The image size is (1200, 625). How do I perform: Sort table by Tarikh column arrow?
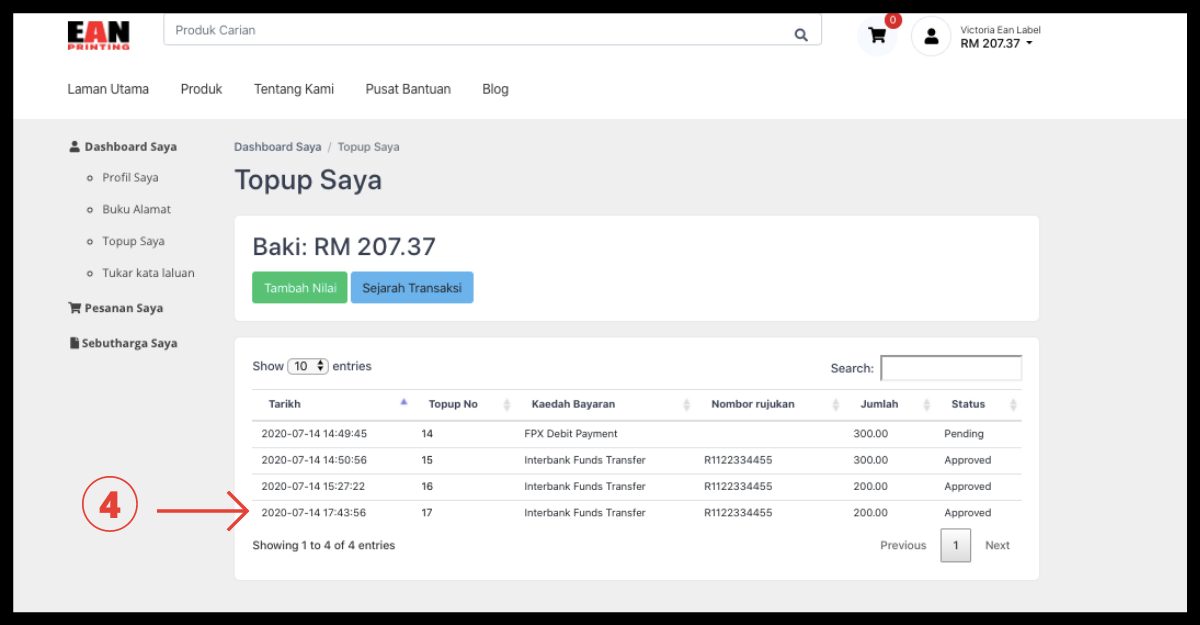(404, 403)
